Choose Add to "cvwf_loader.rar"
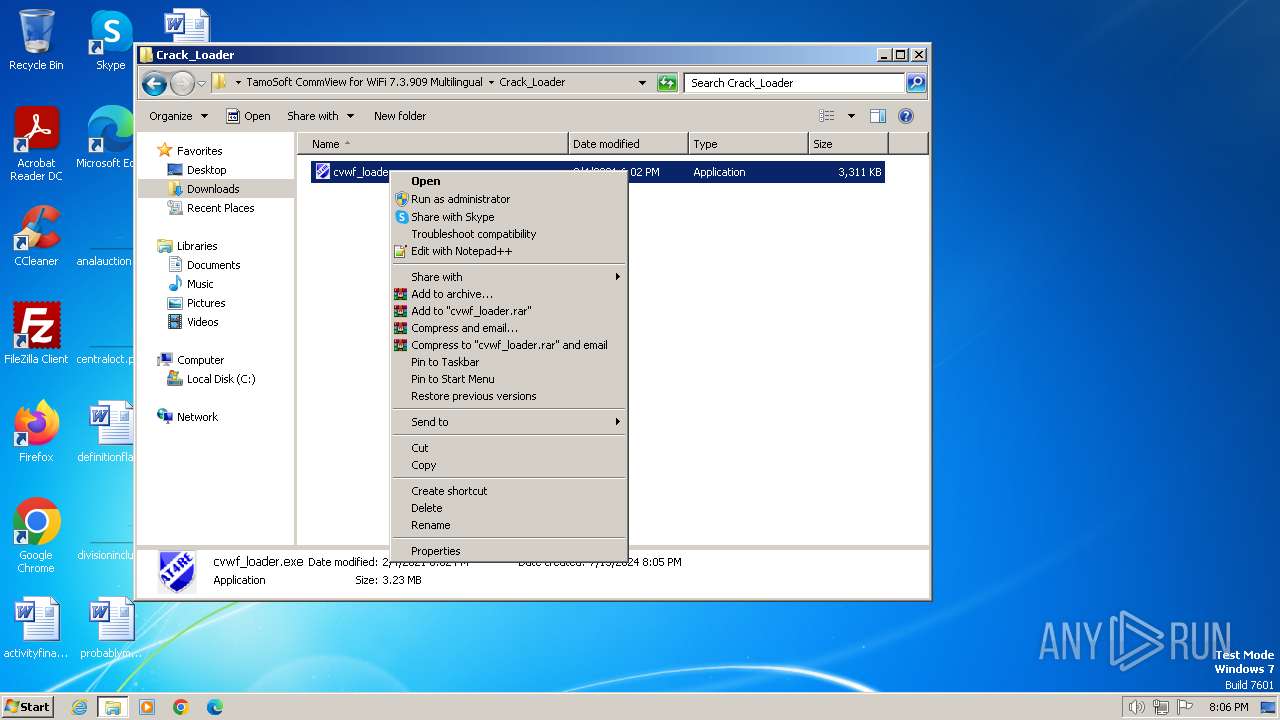This screenshot has height=720, width=1280. point(508,311)
